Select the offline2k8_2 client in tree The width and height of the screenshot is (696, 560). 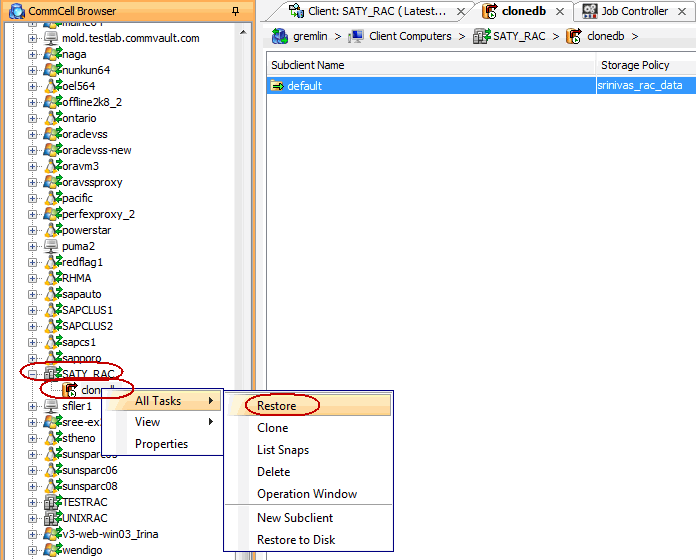pos(91,102)
